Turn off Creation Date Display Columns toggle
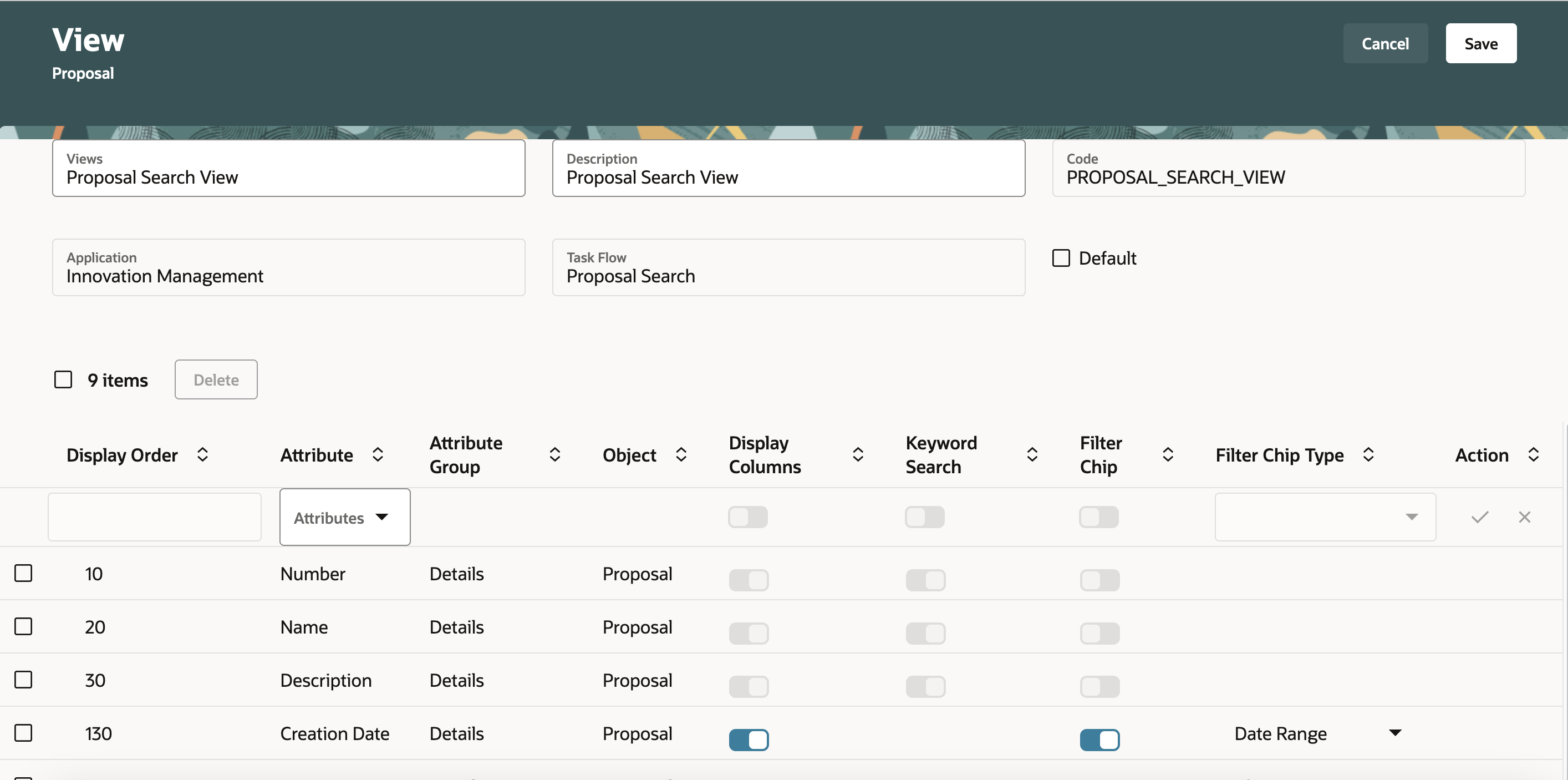Screen dimensions: 1568x780 click(x=749, y=740)
